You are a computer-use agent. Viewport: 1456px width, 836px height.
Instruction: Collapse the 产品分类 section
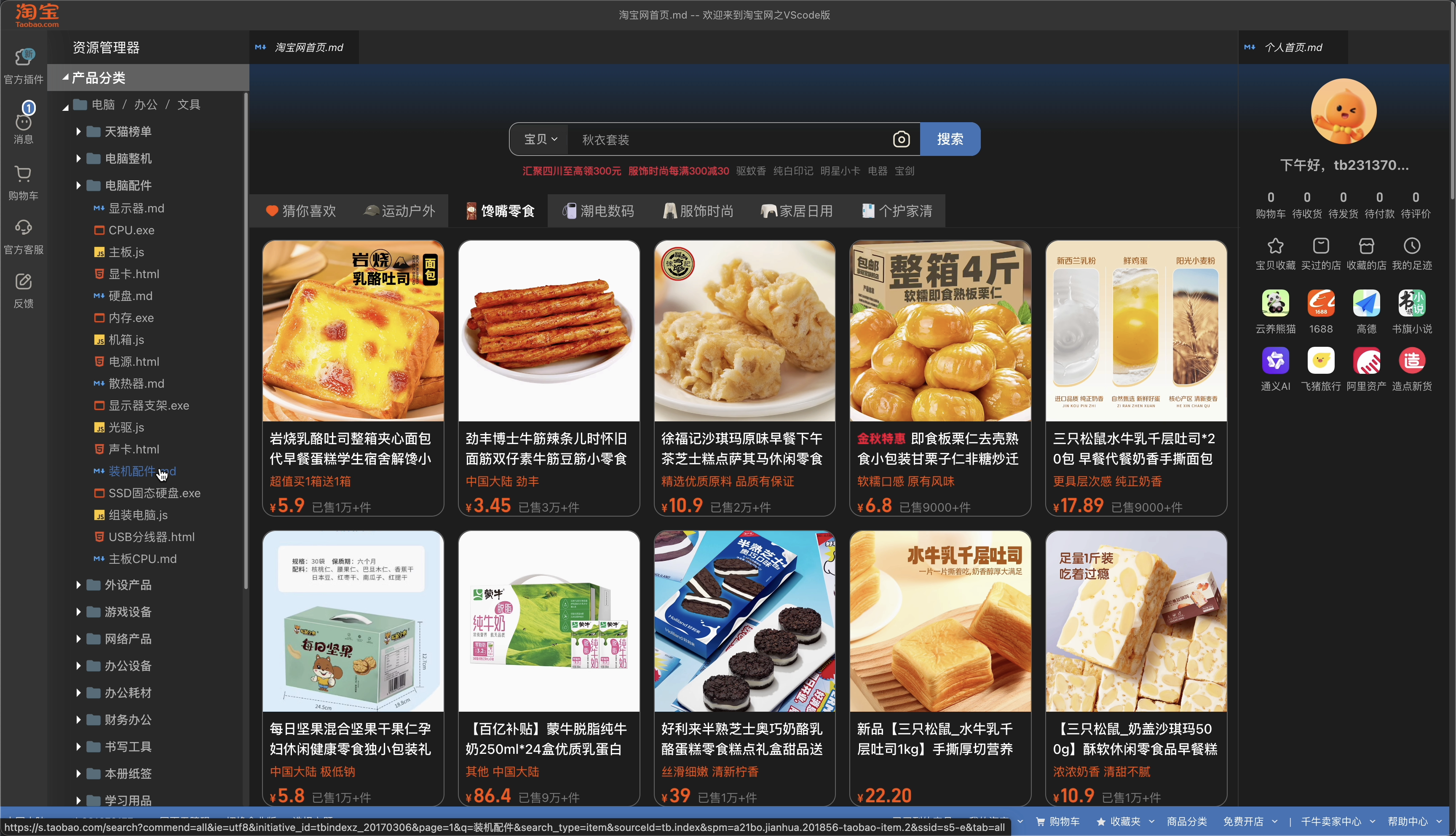click(x=65, y=77)
